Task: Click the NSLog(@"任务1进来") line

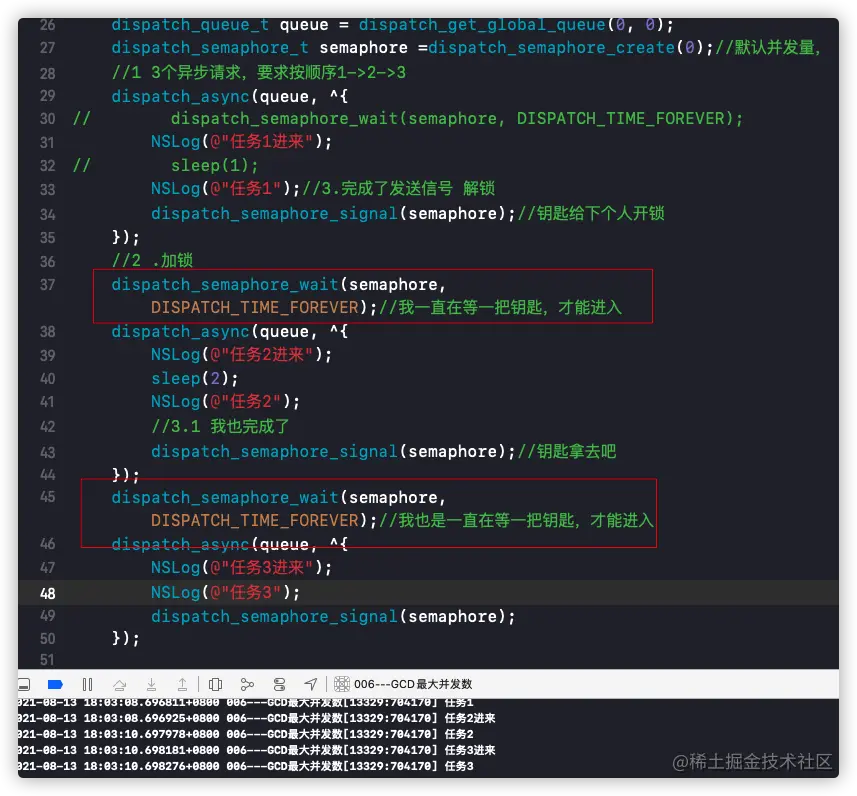Action: pyautogui.click(x=242, y=142)
